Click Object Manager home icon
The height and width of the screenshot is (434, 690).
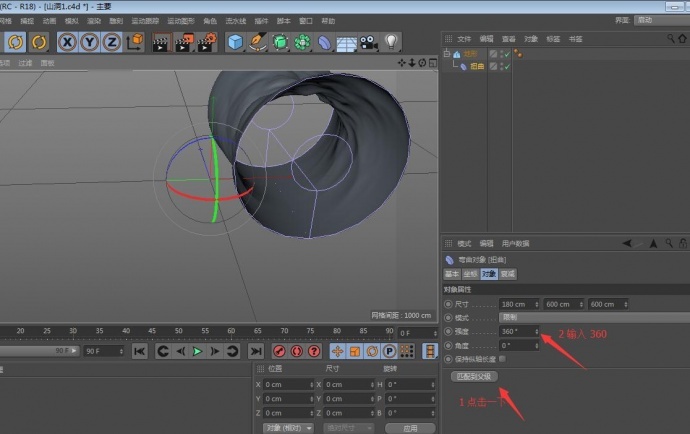[x=682, y=39]
